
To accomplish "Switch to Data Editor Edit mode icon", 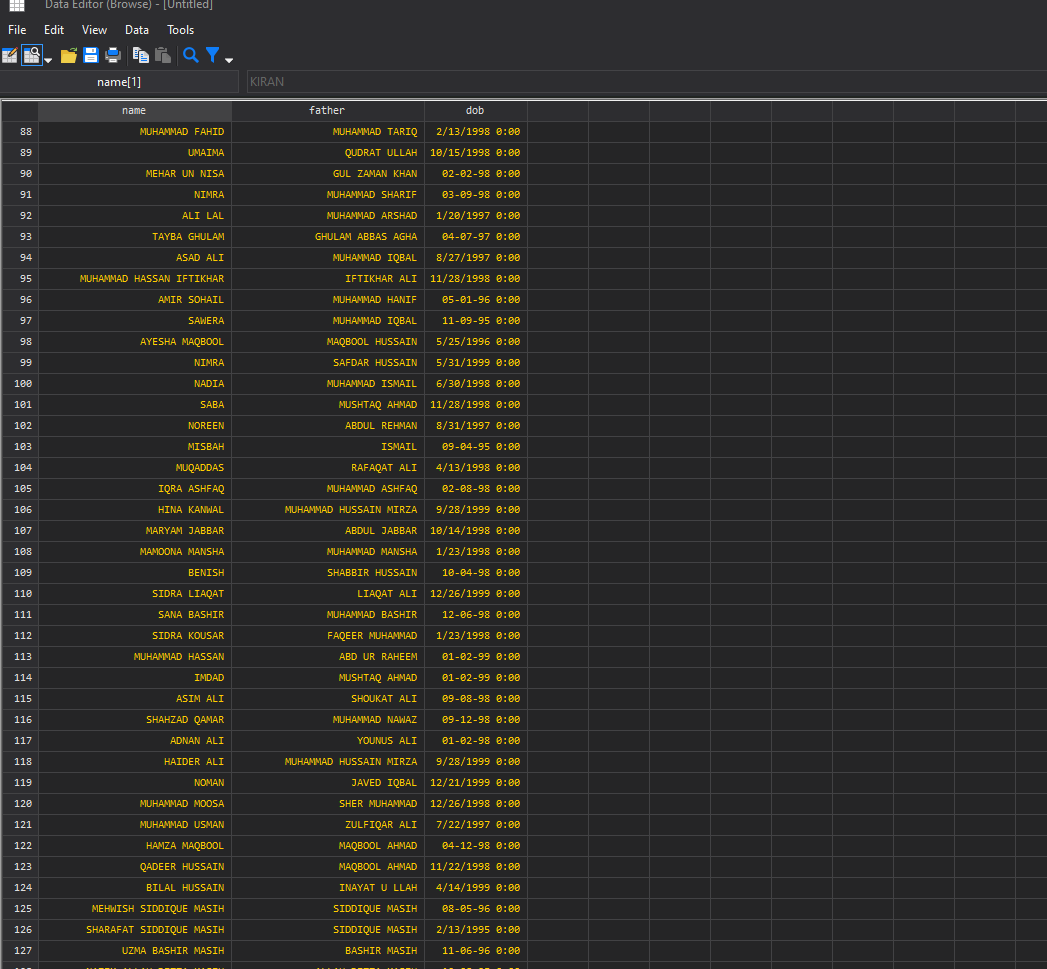I will click(x=10, y=55).
